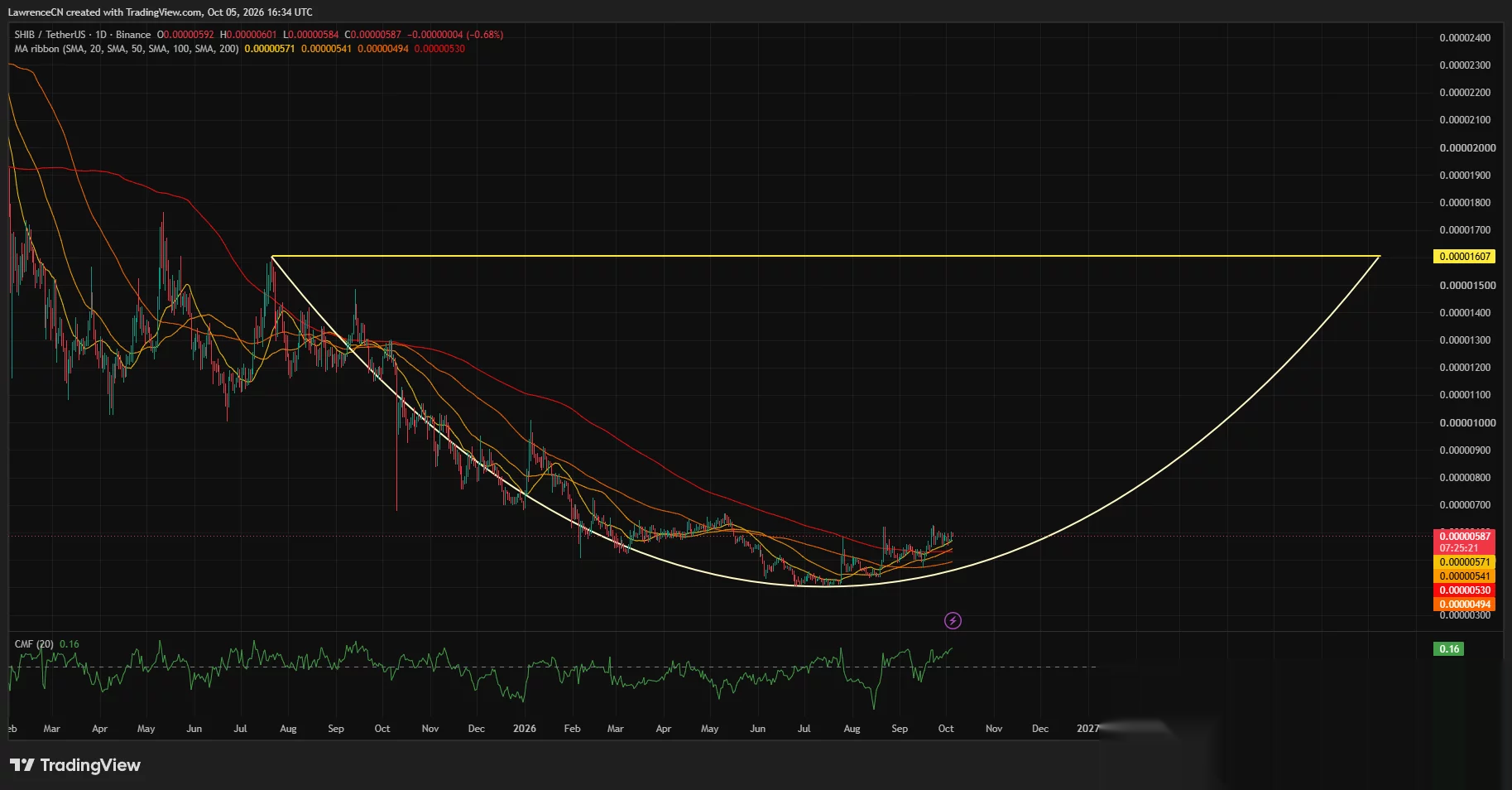
Task: Click the 2026 label on the time axis
Action: coord(524,729)
